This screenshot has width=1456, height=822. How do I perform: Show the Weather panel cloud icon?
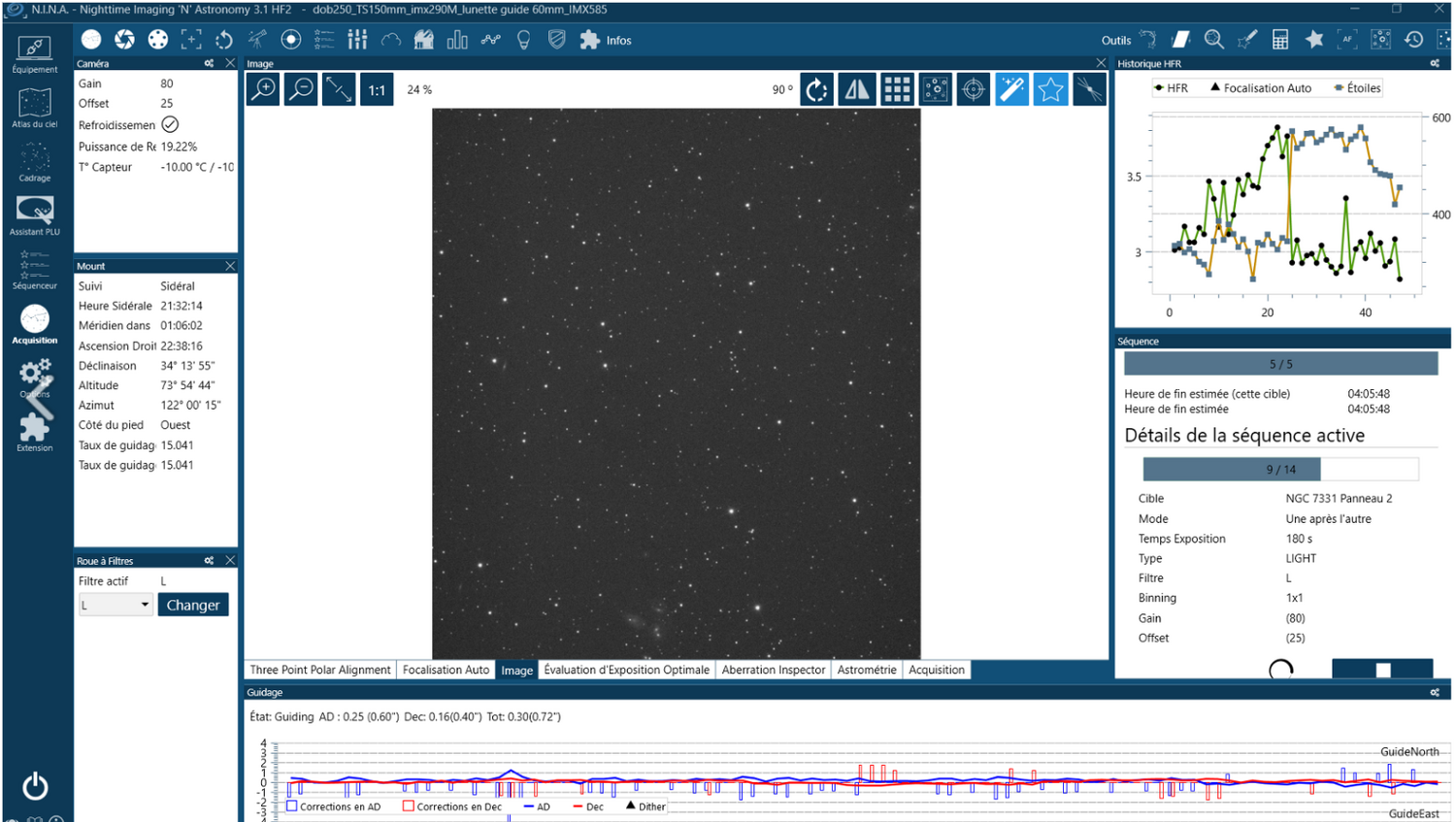(x=390, y=40)
